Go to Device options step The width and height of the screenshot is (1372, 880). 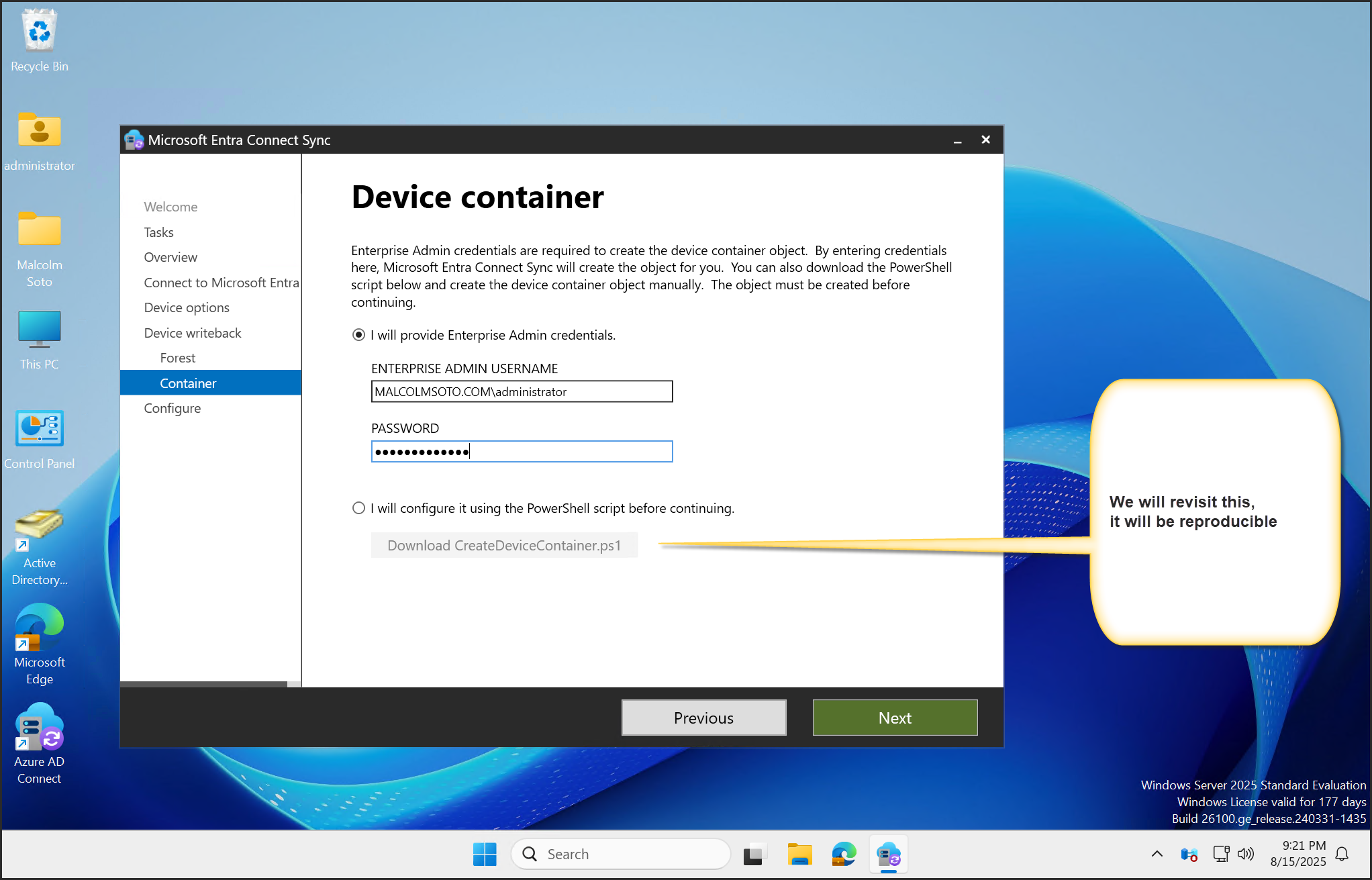point(187,307)
